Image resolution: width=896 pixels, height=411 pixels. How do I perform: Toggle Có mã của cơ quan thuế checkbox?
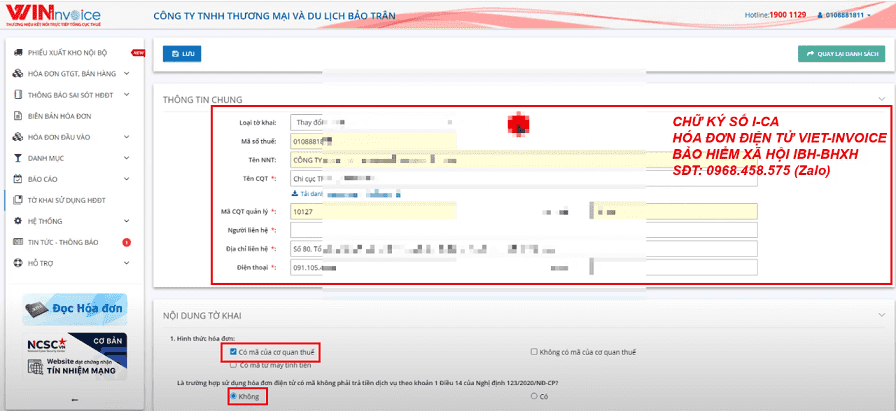tap(233, 352)
